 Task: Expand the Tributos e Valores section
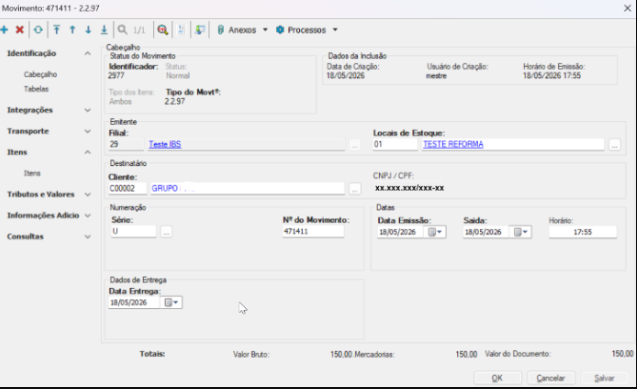[87, 194]
